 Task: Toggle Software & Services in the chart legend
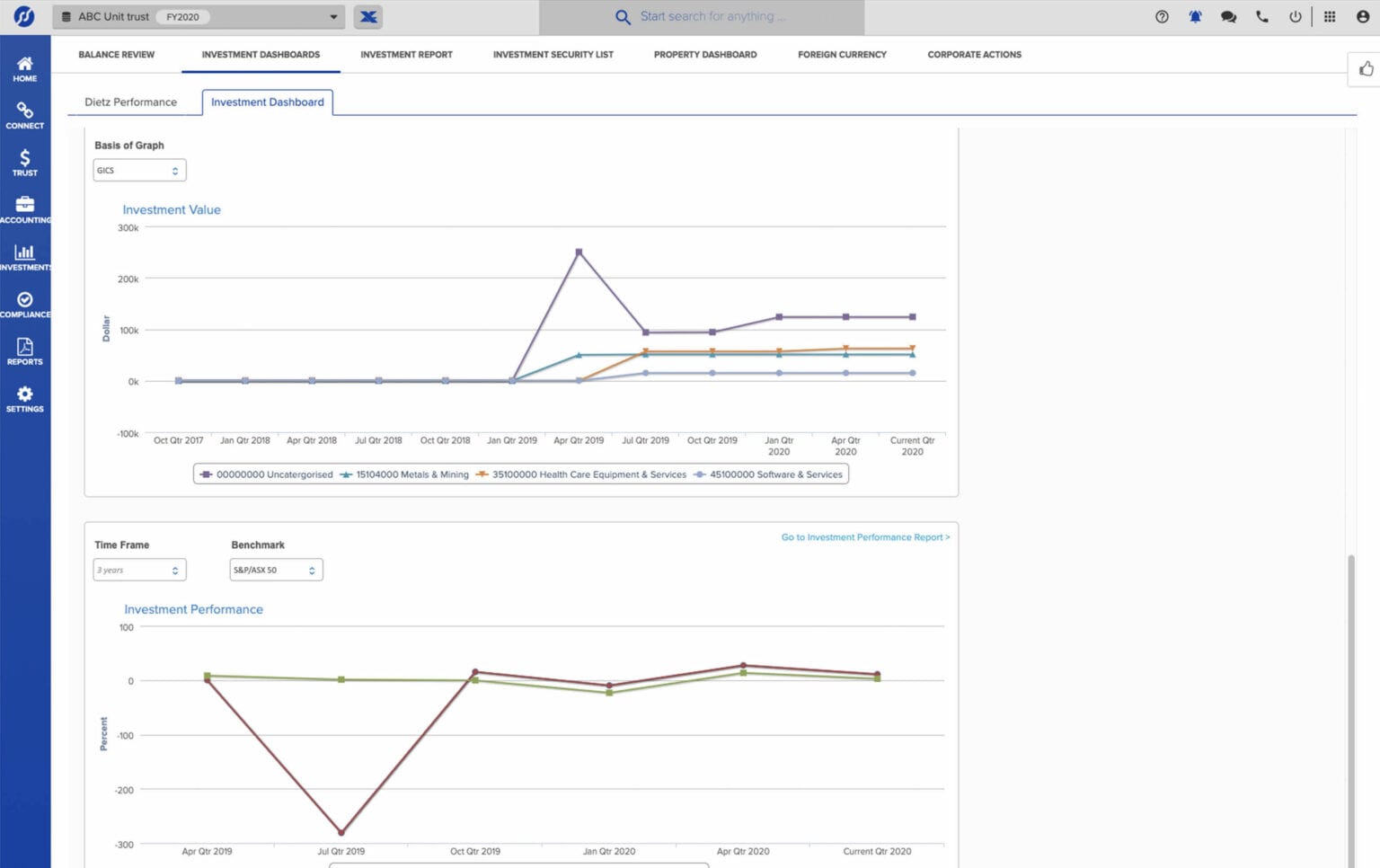[768, 474]
